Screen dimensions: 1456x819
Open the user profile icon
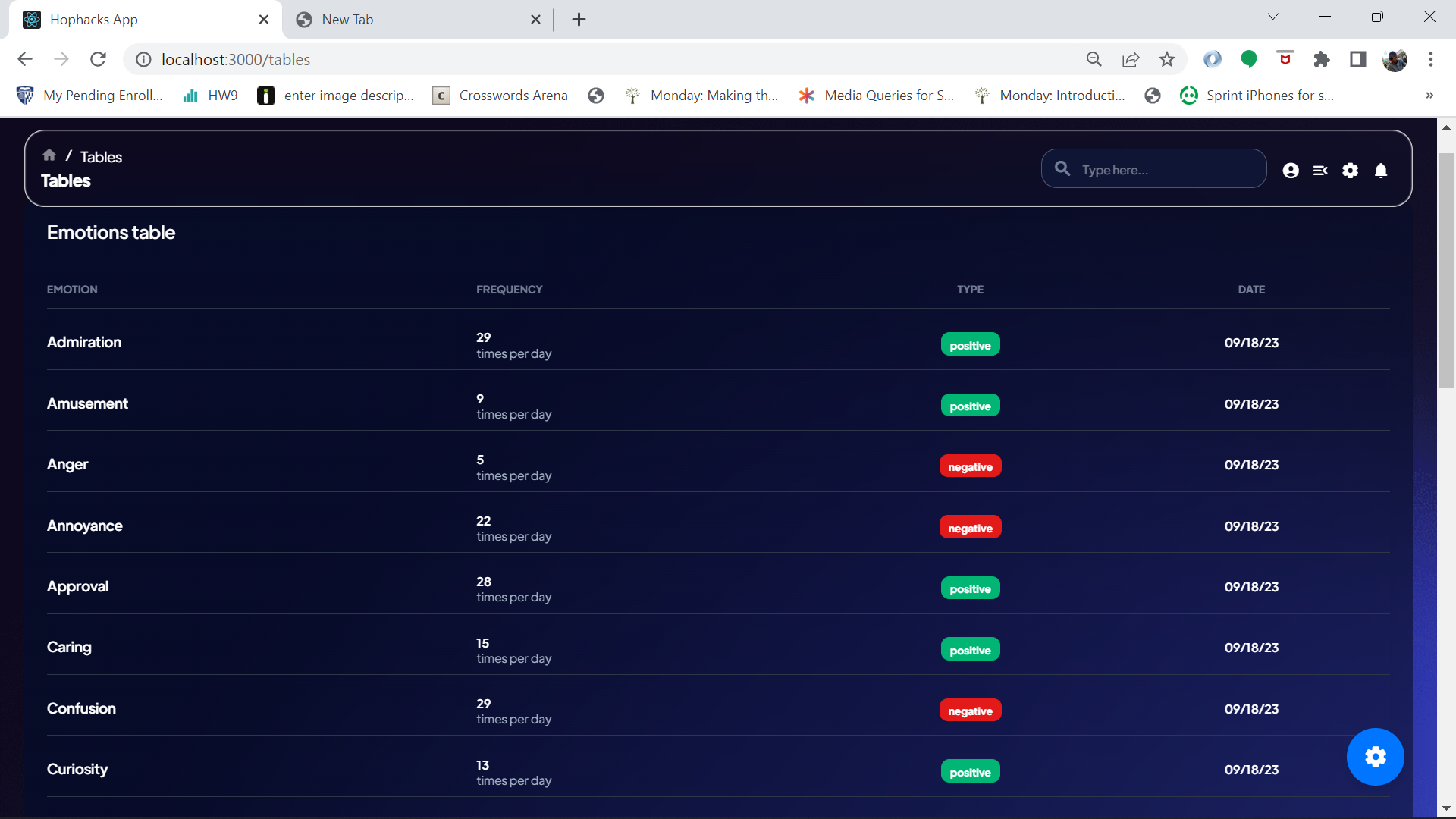pos(1291,171)
